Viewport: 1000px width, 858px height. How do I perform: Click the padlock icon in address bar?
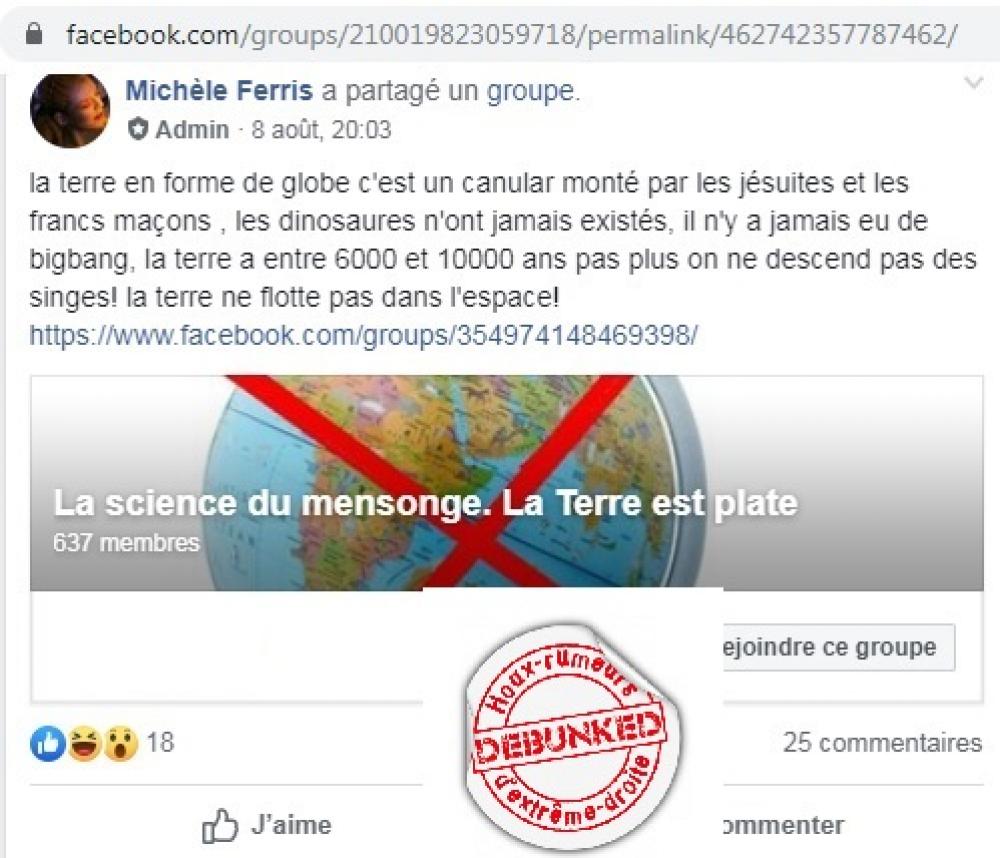34,34
